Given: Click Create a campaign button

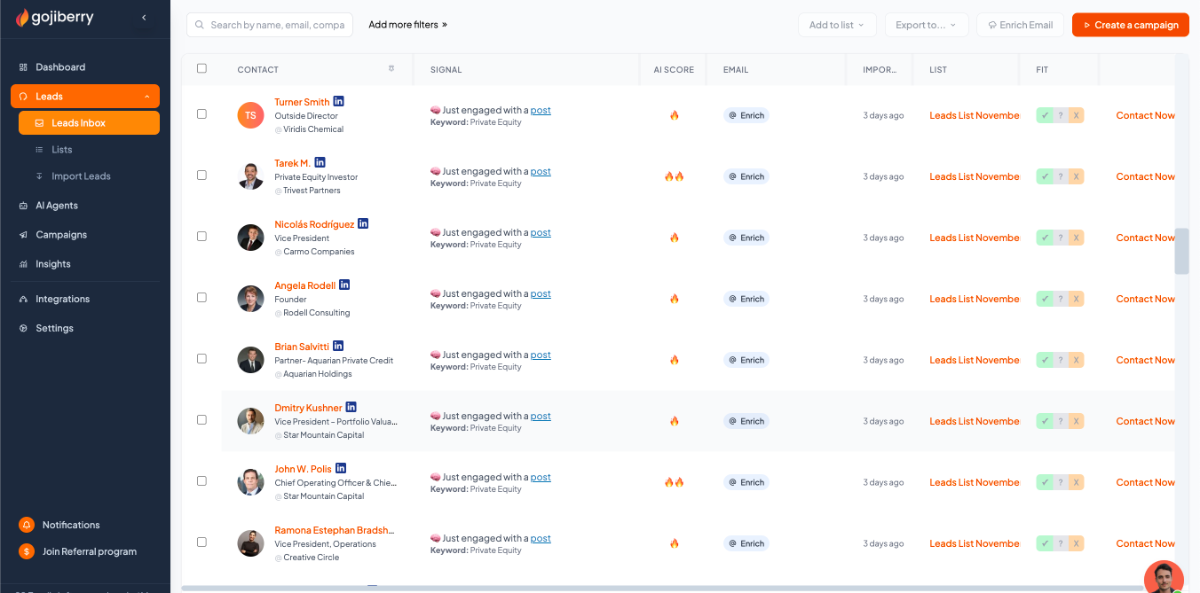Looking at the screenshot, I should 1130,25.
